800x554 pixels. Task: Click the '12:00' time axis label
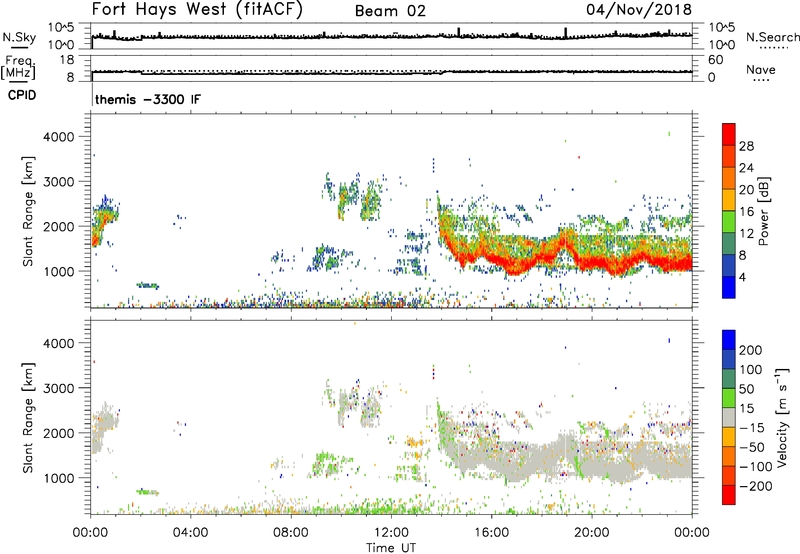(x=391, y=533)
